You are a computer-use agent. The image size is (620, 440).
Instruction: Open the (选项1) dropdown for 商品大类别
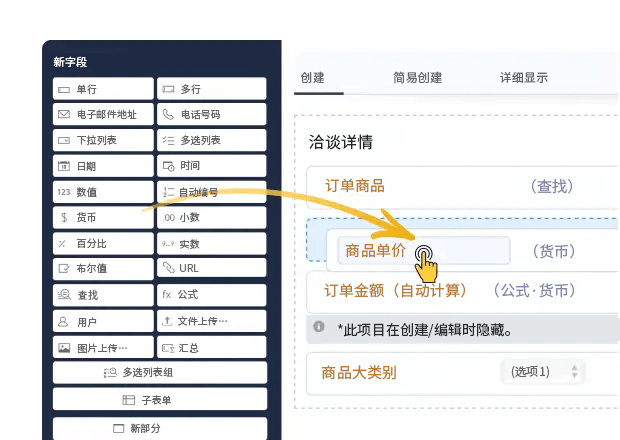pos(543,372)
